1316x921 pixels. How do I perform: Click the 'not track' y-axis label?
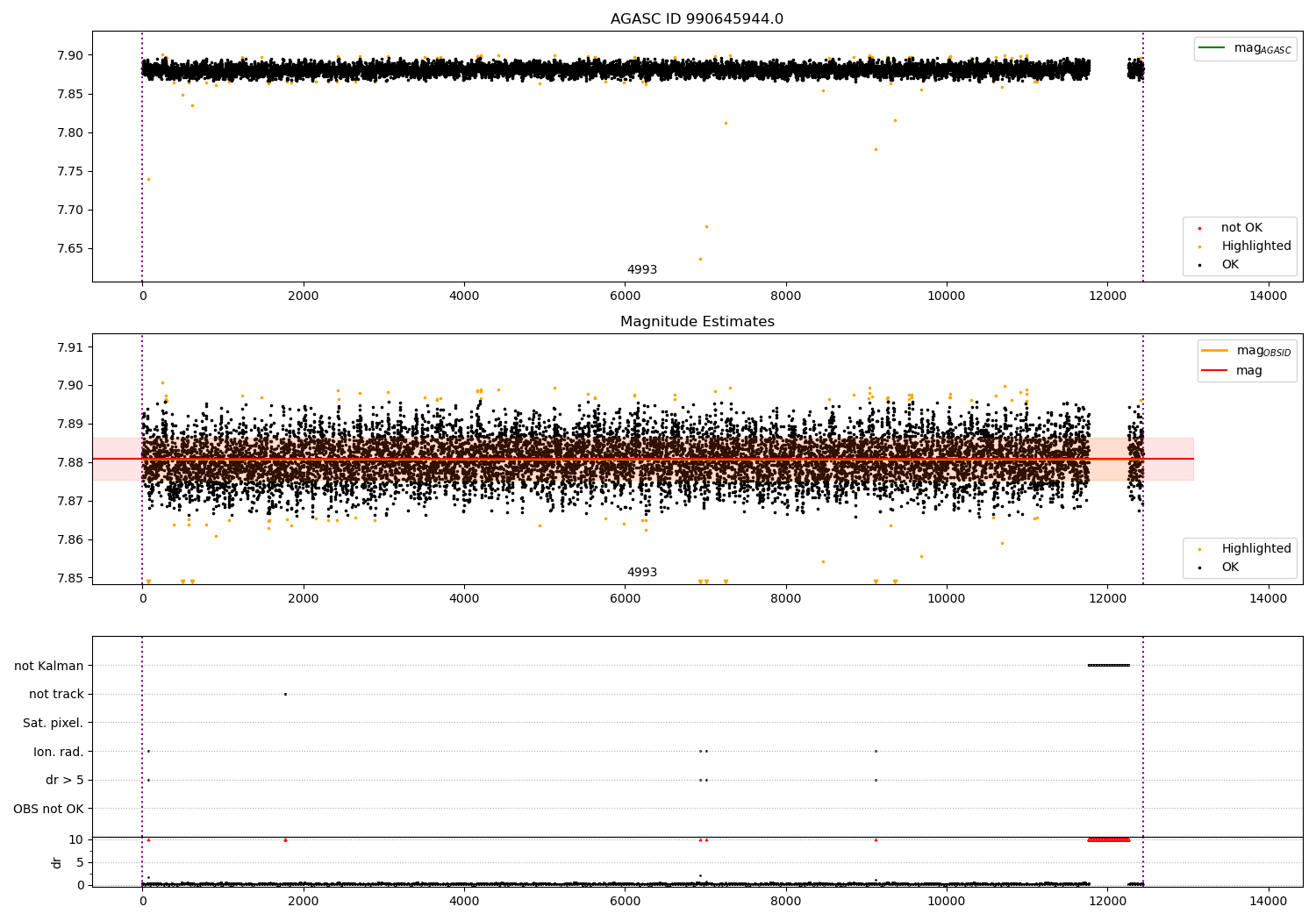click(x=56, y=695)
